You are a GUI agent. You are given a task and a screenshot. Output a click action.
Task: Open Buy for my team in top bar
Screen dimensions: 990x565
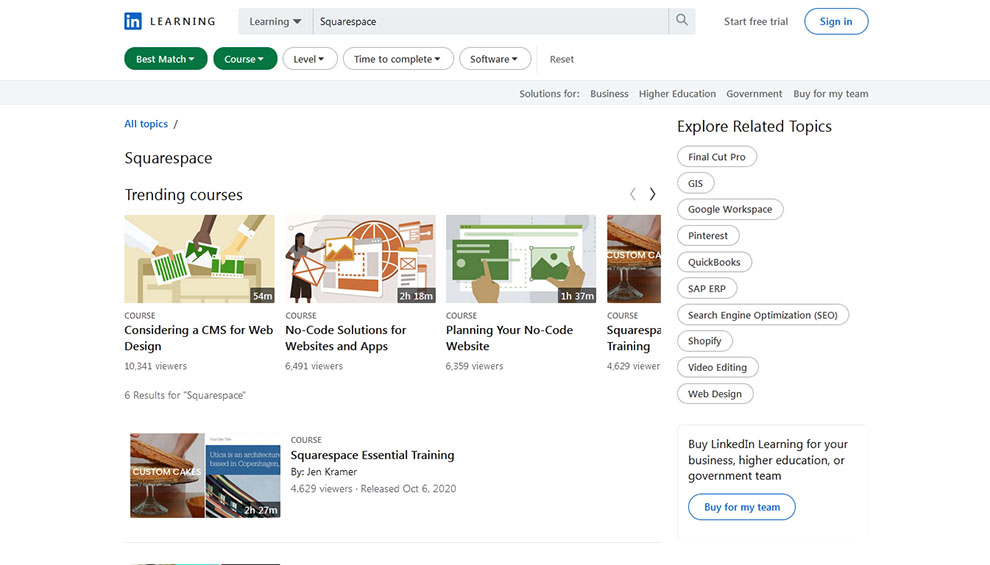click(x=830, y=93)
